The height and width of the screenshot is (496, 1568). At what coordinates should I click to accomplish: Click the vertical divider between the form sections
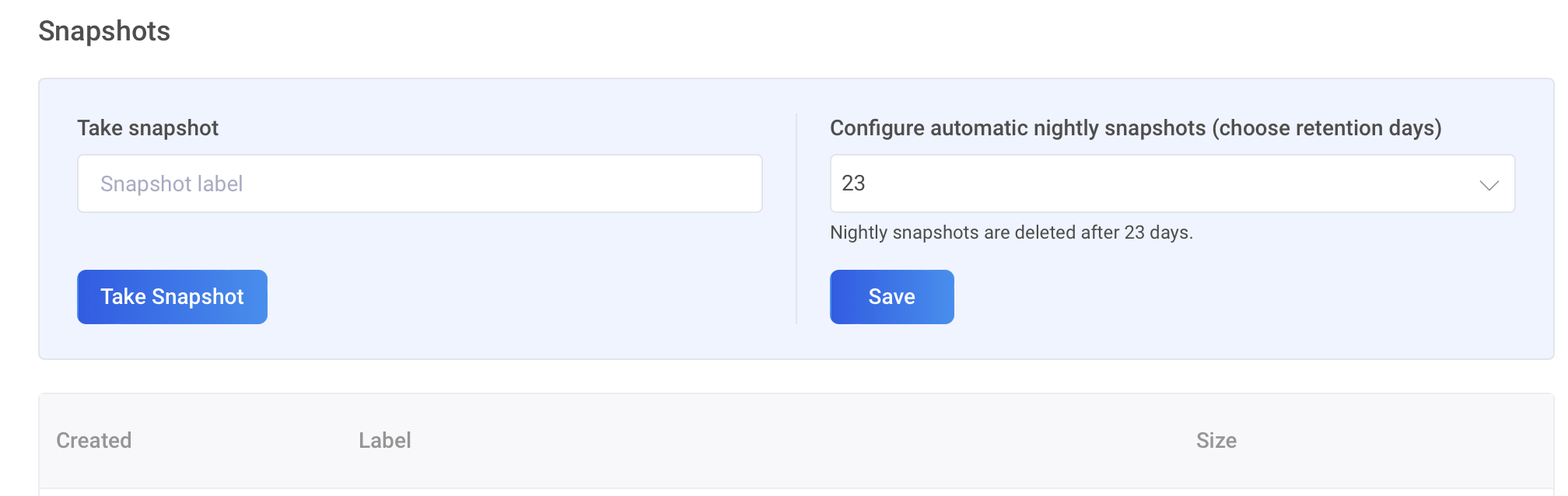pos(796,218)
